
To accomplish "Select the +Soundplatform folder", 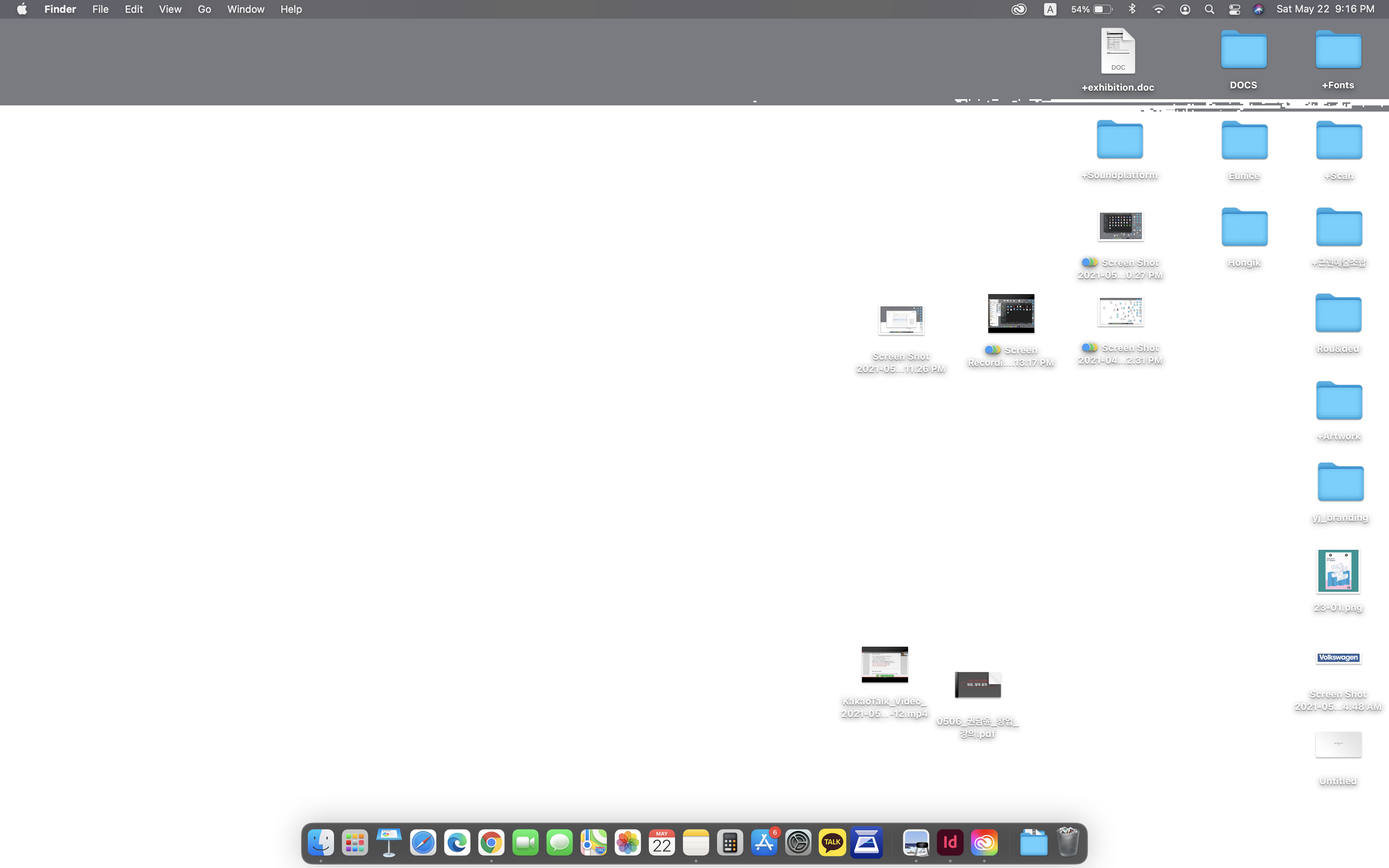I will 1119,139.
